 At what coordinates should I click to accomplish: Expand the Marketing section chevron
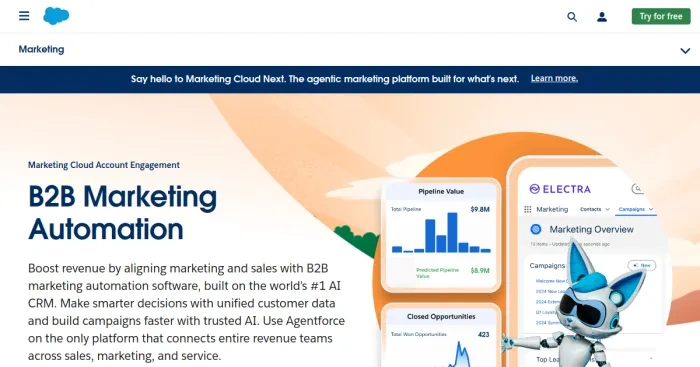(x=685, y=50)
